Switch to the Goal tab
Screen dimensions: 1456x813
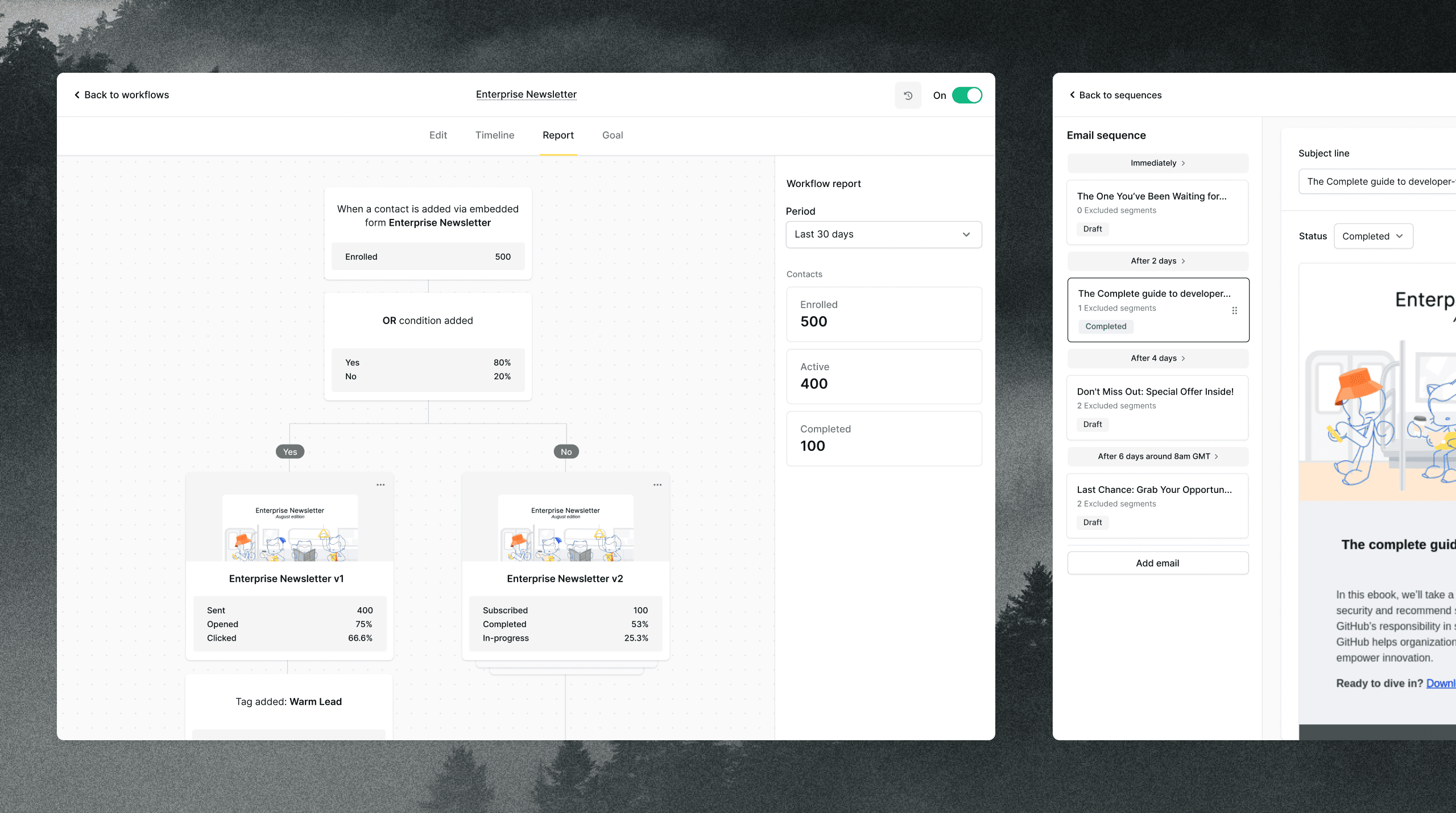[613, 135]
